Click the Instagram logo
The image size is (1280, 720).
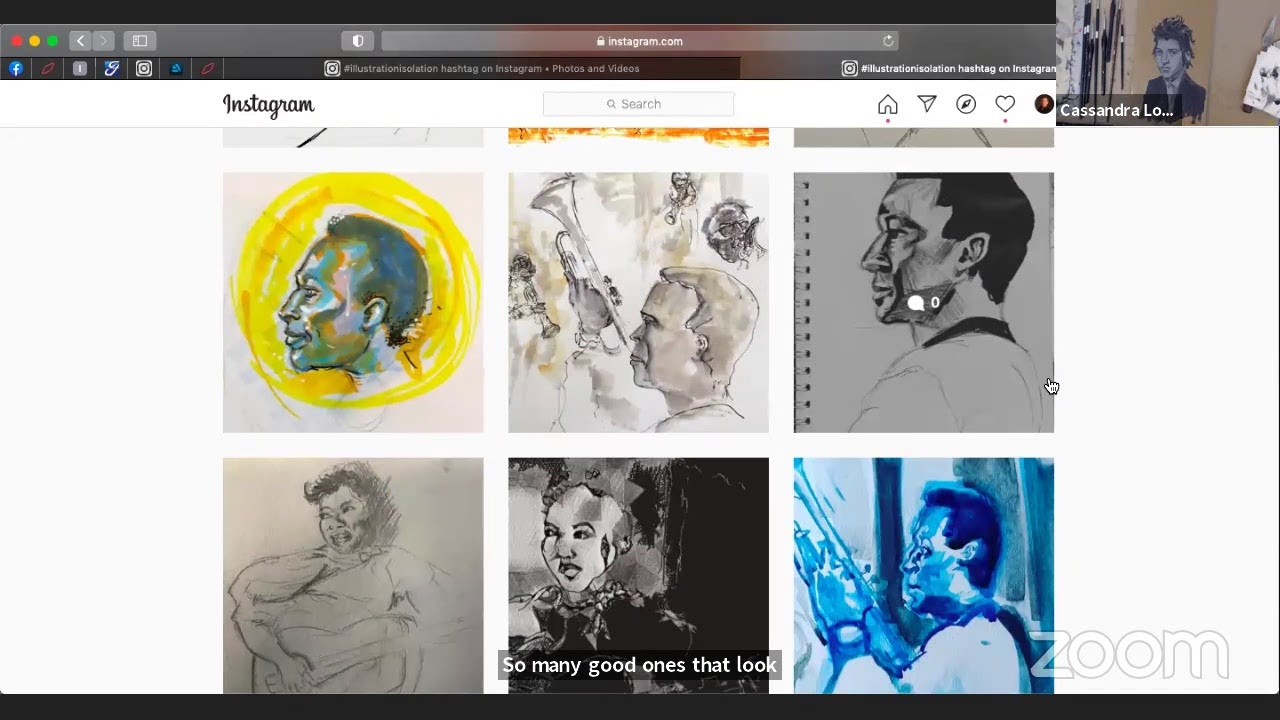coord(268,105)
